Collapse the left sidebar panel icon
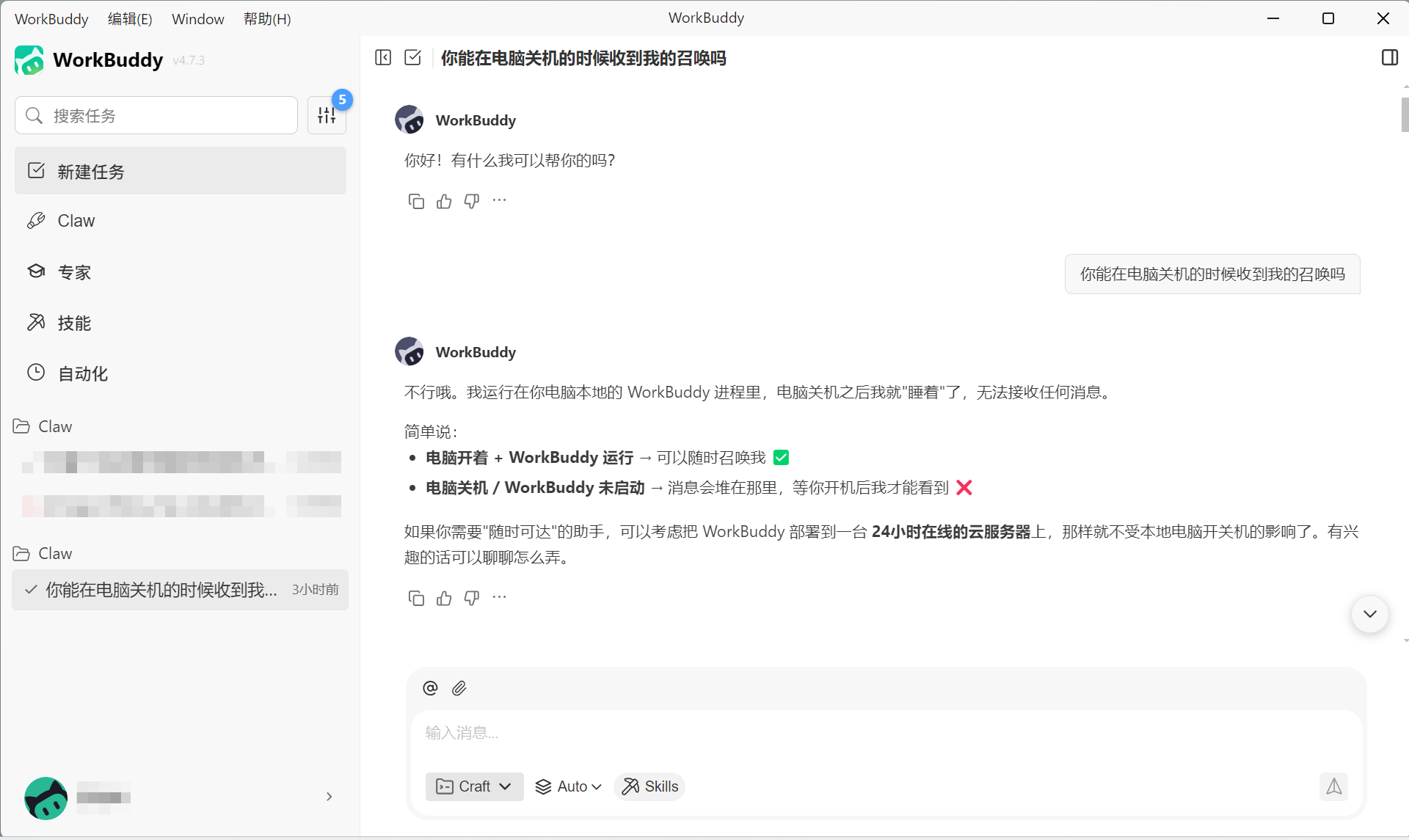Viewport: 1409px width, 840px height. [x=383, y=57]
